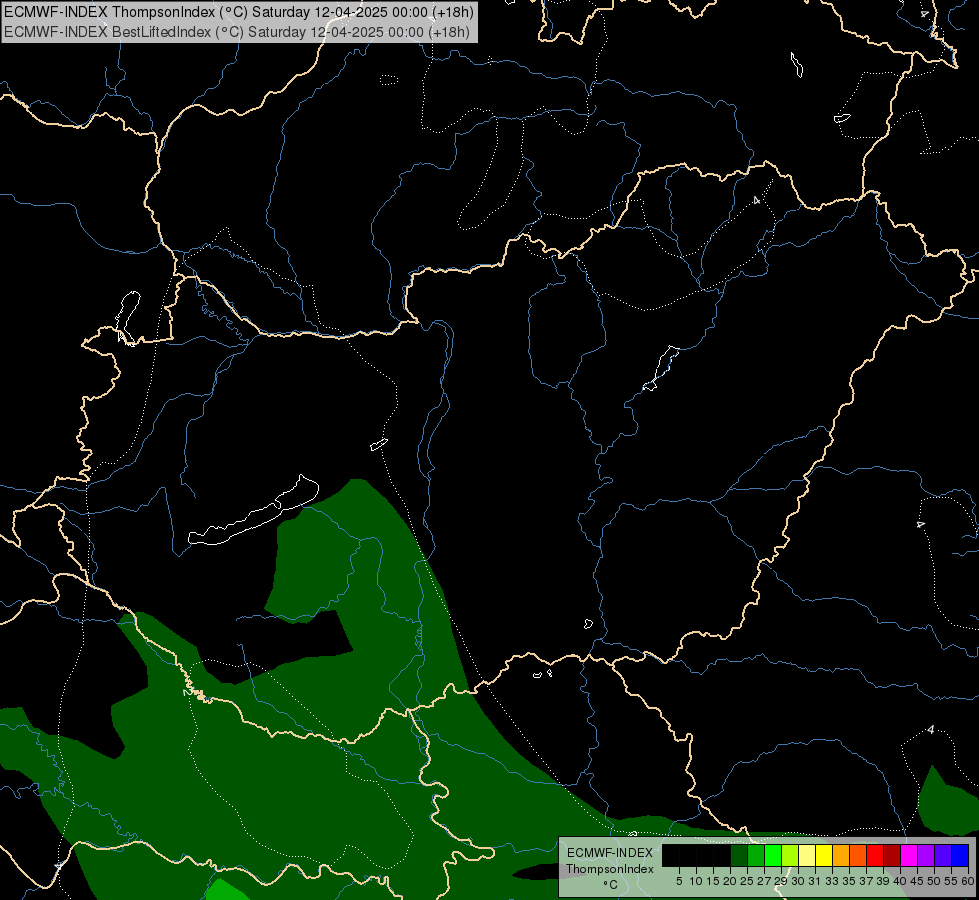
Task: Click the legend value label 5
Action: 679,881
